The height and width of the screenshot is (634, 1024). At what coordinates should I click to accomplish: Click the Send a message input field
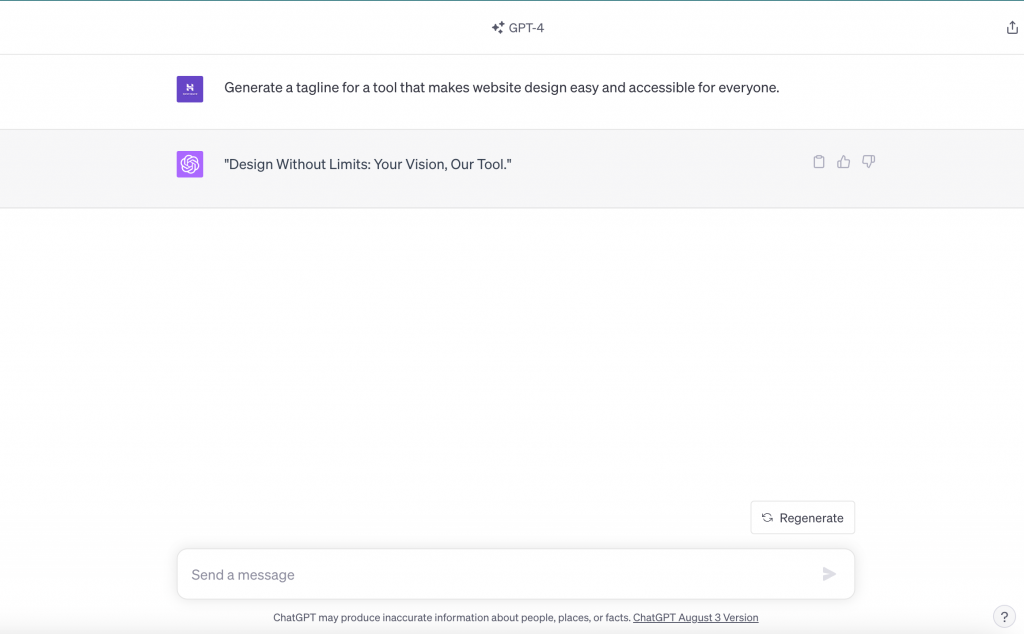point(500,574)
